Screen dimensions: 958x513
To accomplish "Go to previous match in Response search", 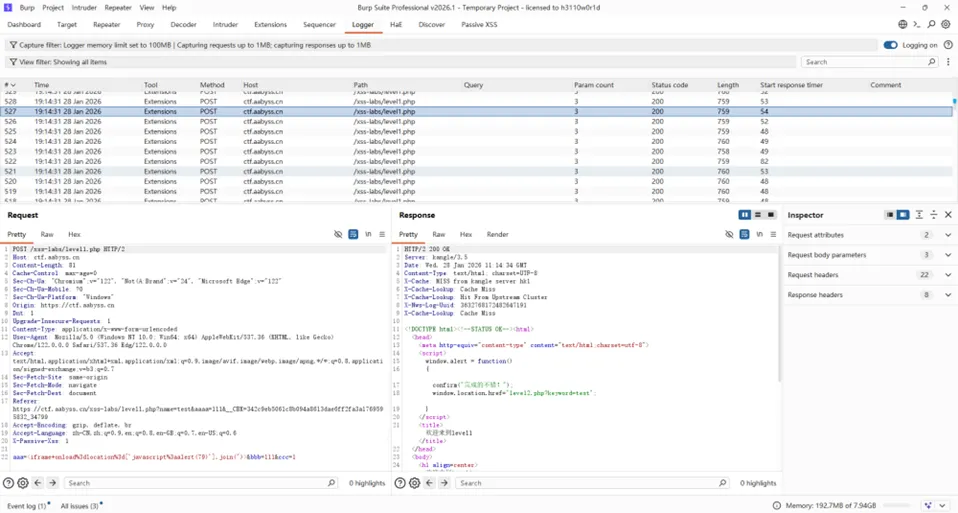I will (x=430, y=483).
